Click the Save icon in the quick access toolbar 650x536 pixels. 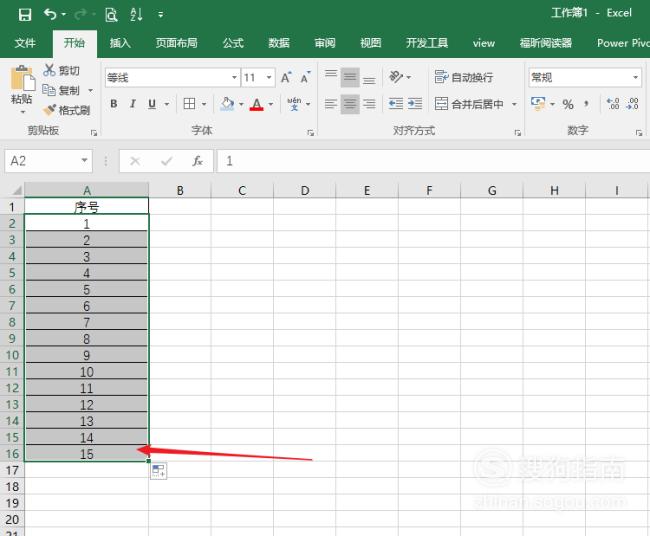click(x=25, y=15)
